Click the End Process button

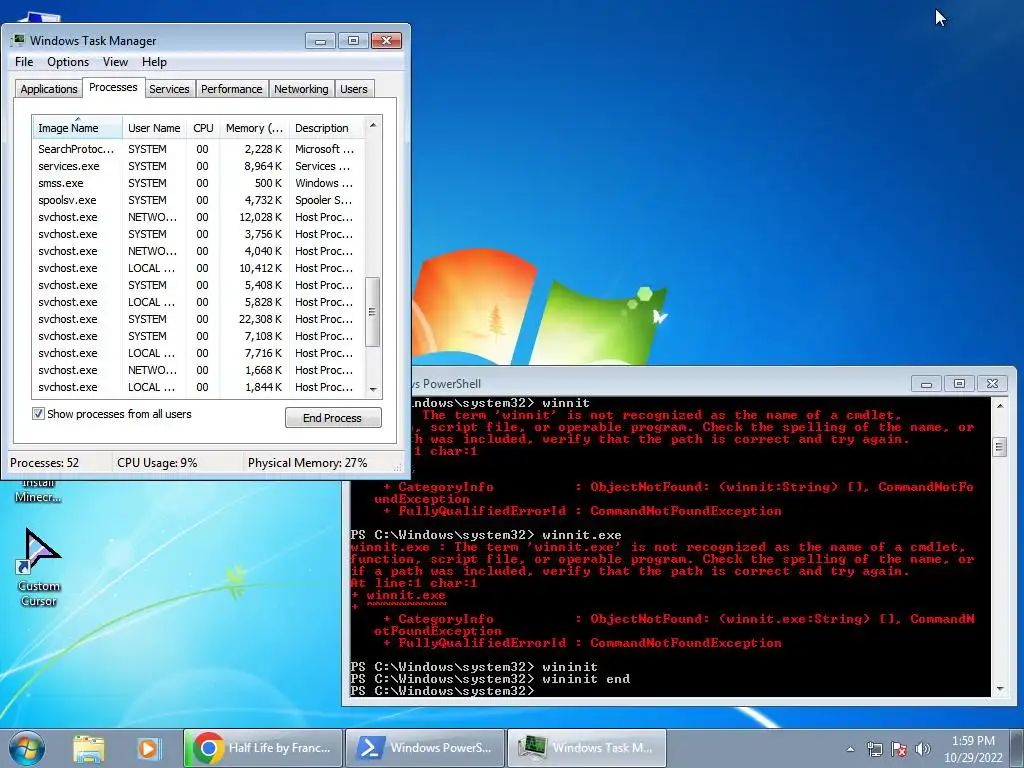(x=333, y=418)
